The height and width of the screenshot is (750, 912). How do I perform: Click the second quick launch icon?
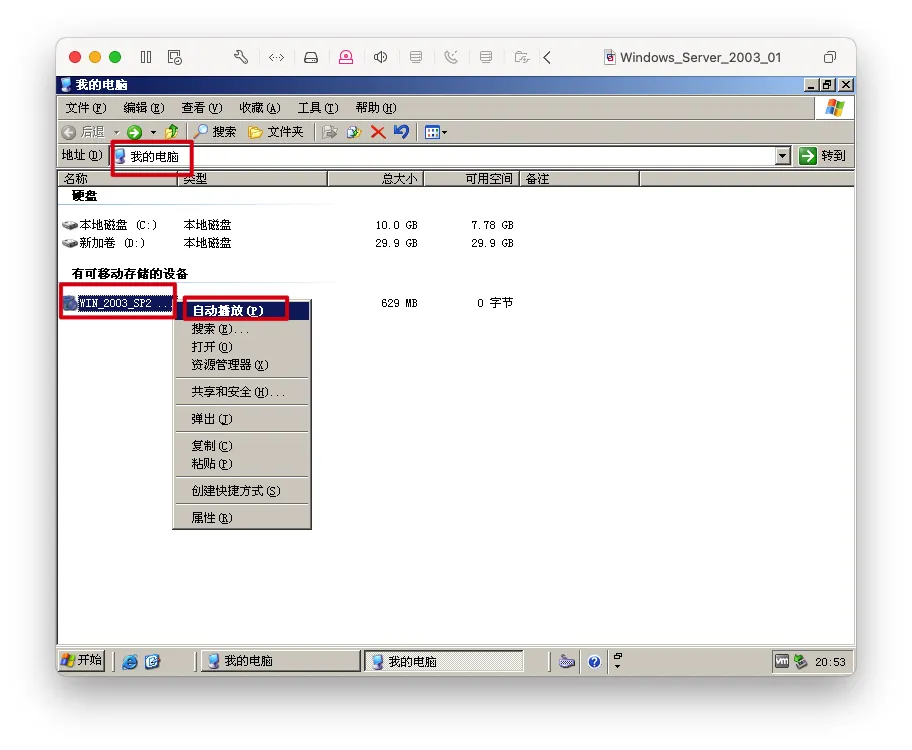152,662
